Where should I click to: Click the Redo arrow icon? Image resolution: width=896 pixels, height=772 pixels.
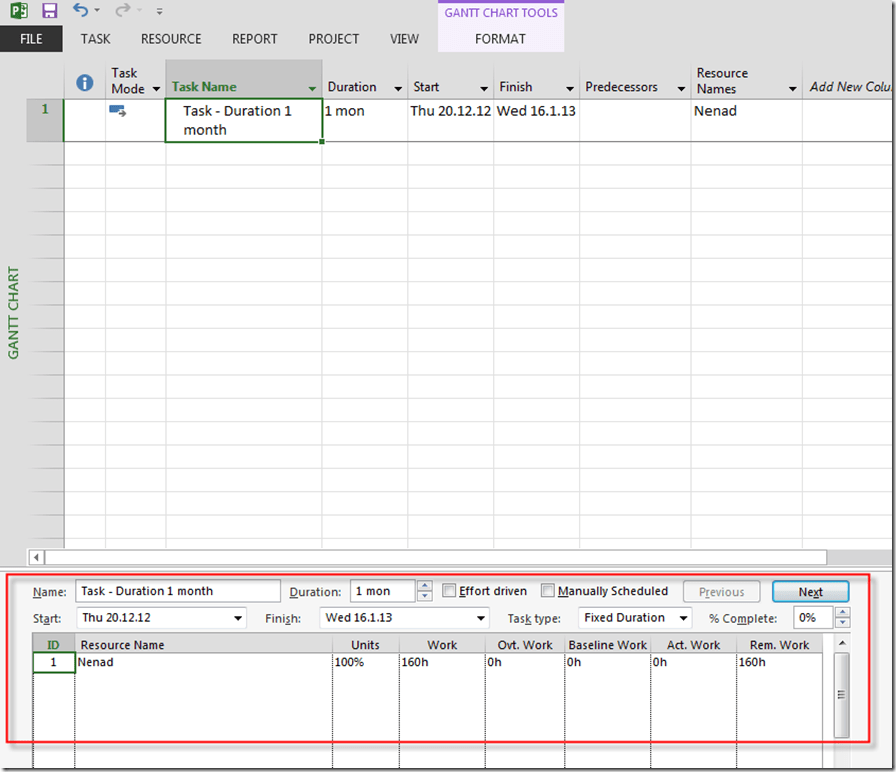(x=122, y=11)
